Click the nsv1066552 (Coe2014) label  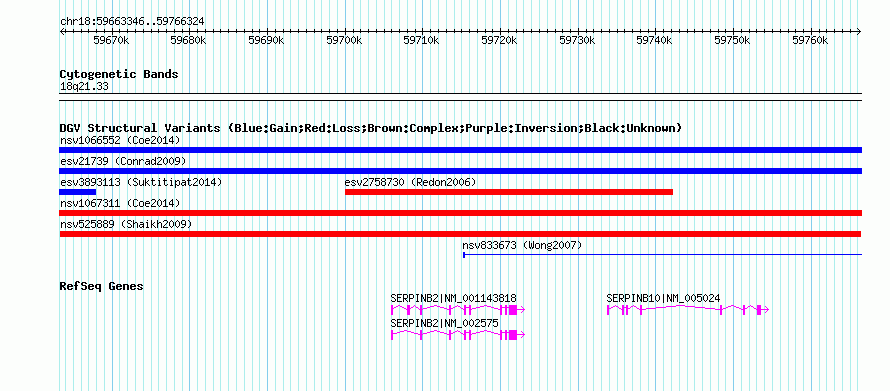coord(120,140)
